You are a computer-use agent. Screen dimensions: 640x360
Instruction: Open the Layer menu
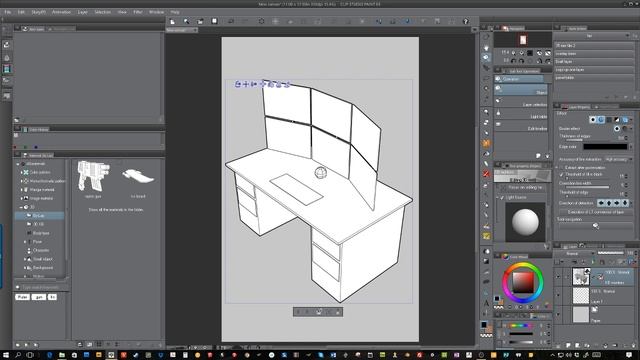click(82, 12)
